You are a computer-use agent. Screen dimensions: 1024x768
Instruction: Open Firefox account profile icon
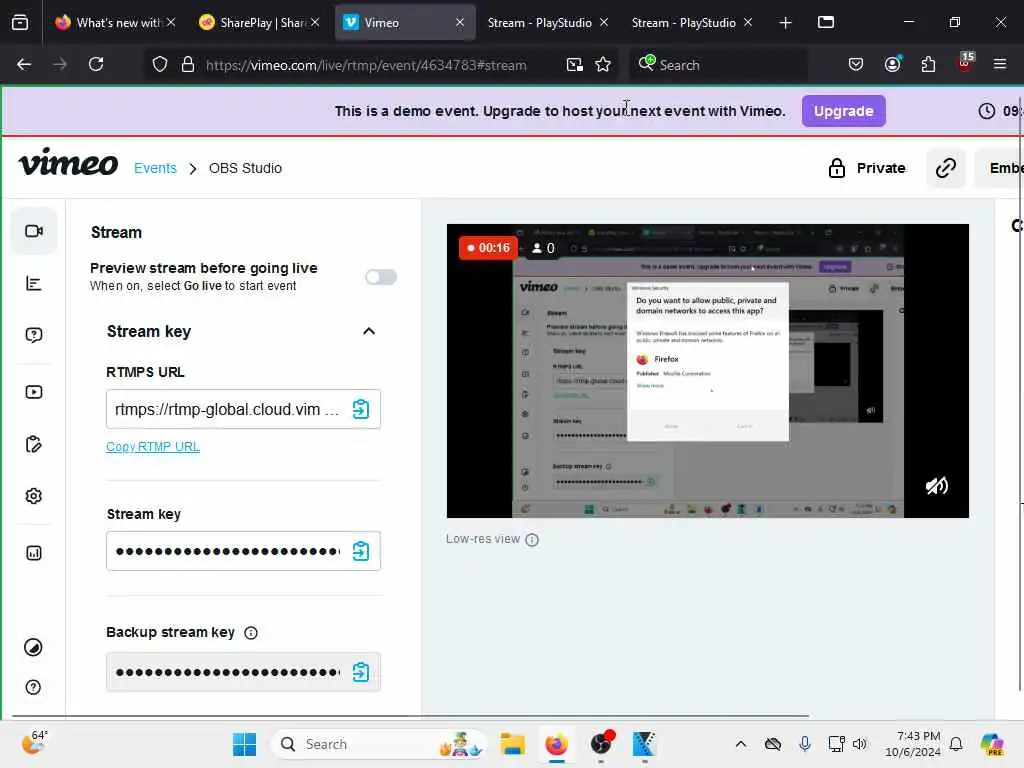point(893,64)
